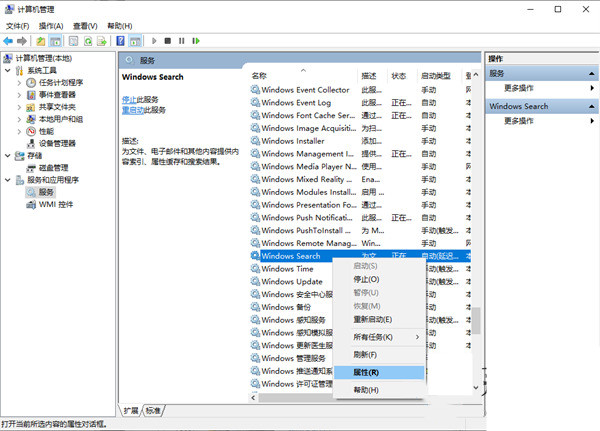Click the 停止 this service link
The image size is (600, 431).
click(x=129, y=100)
